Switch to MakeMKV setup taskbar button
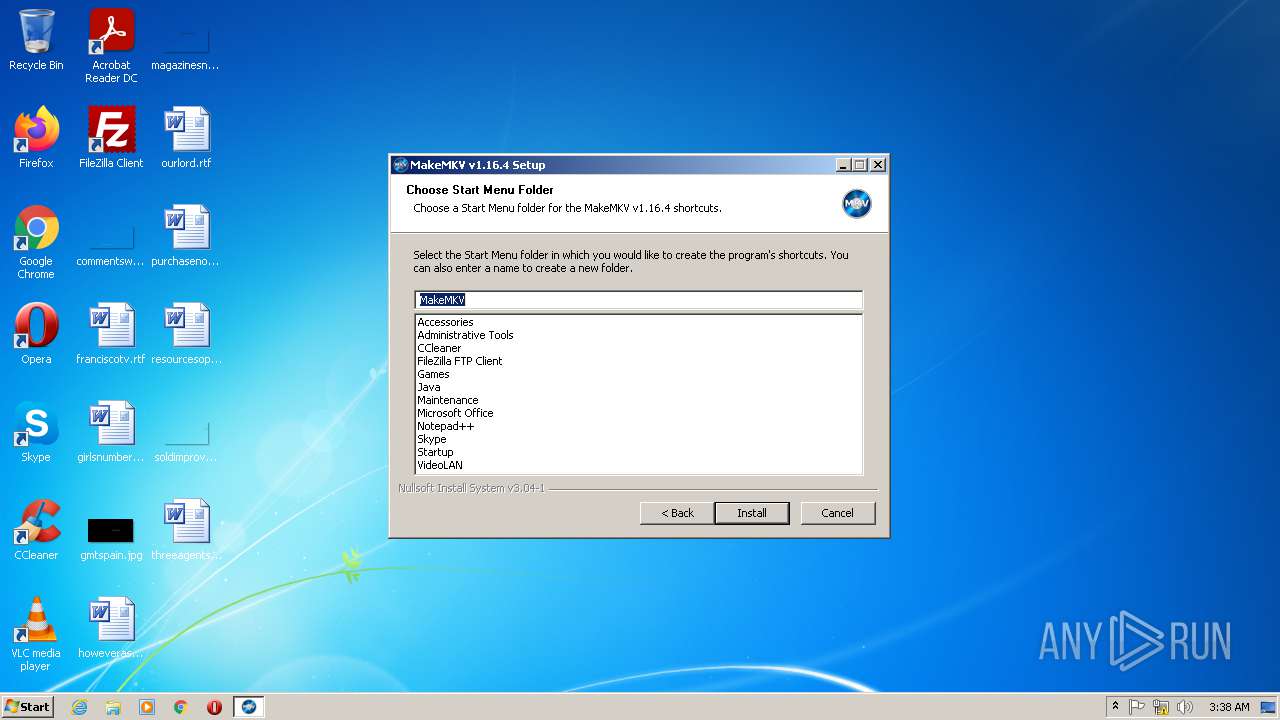Image resolution: width=1280 pixels, height=720 pixels. [x=249, y=707]
